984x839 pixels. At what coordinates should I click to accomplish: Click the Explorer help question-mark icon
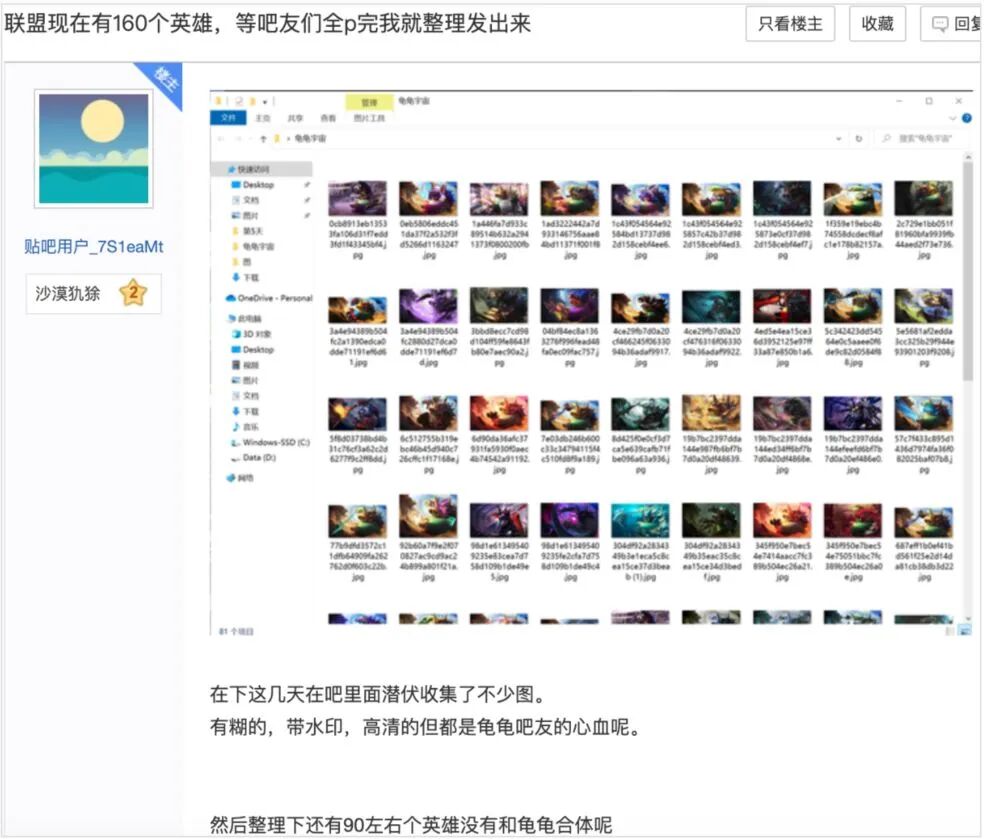pyautogui.click(x=966, y=117)
